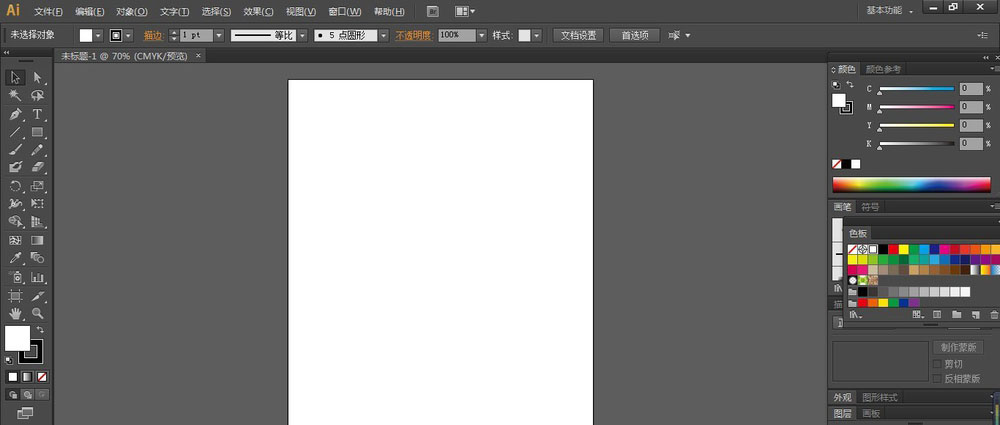Enable the 剪切 (Clip) checkbox
The height and width of the screenshot is (425, 1000).
click(x=937, y=364)
